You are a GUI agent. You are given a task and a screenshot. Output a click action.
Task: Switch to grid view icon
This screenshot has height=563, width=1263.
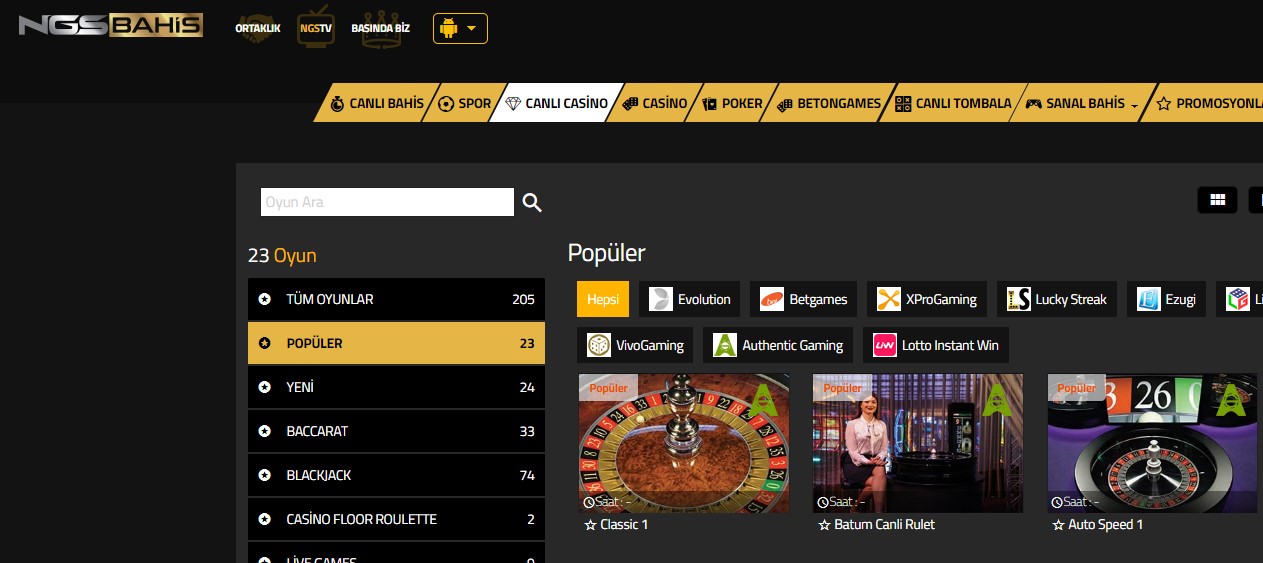tap(1217, 200)
